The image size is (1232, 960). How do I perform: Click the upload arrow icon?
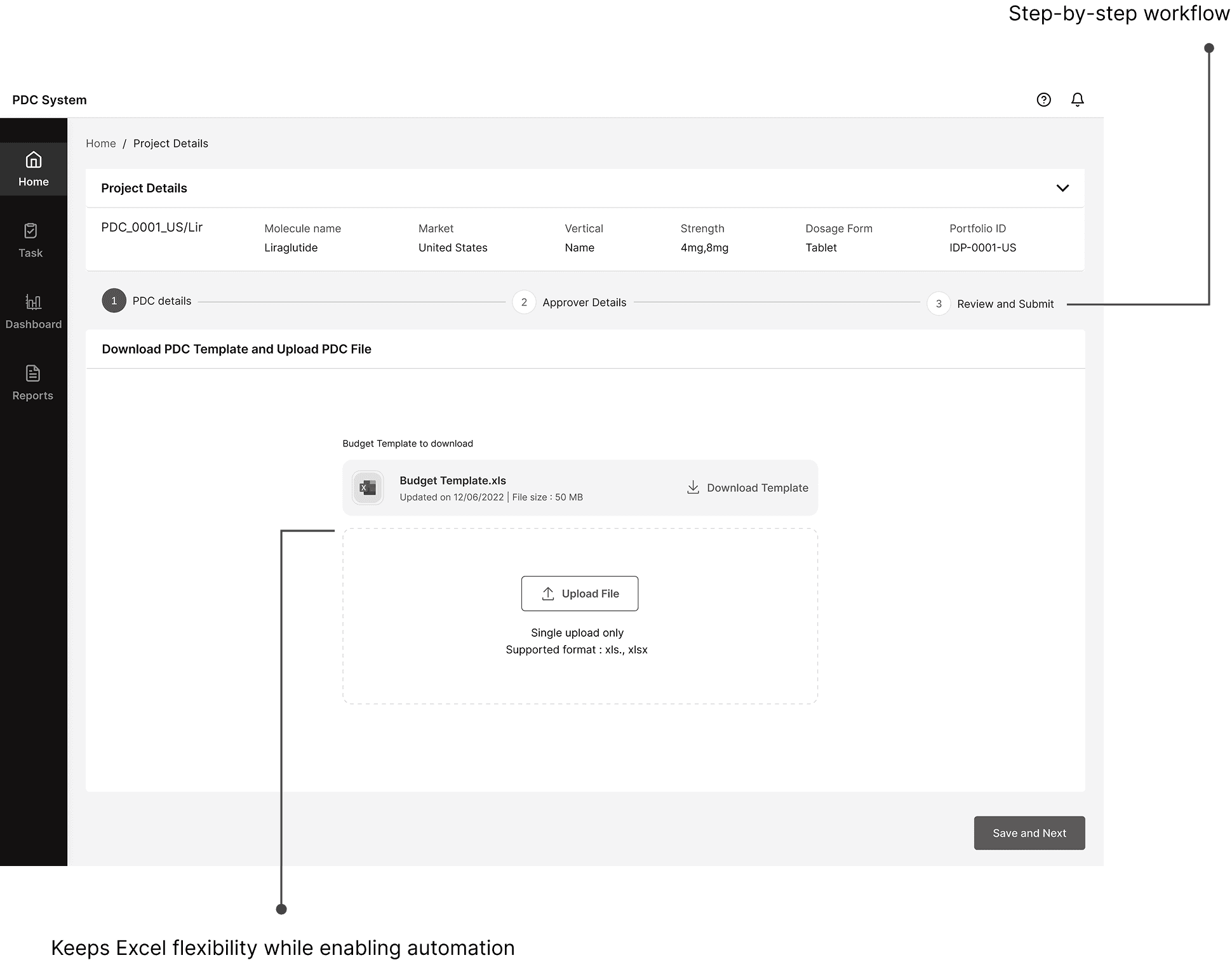coord(548,594)
